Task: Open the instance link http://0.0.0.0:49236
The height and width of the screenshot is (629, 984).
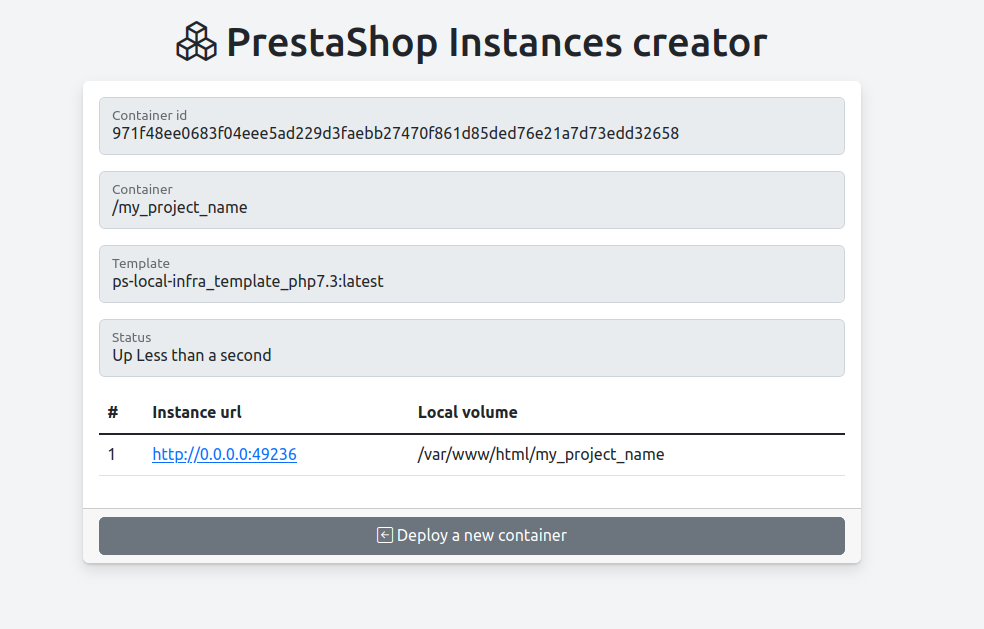Action: (x=224, y=454)
